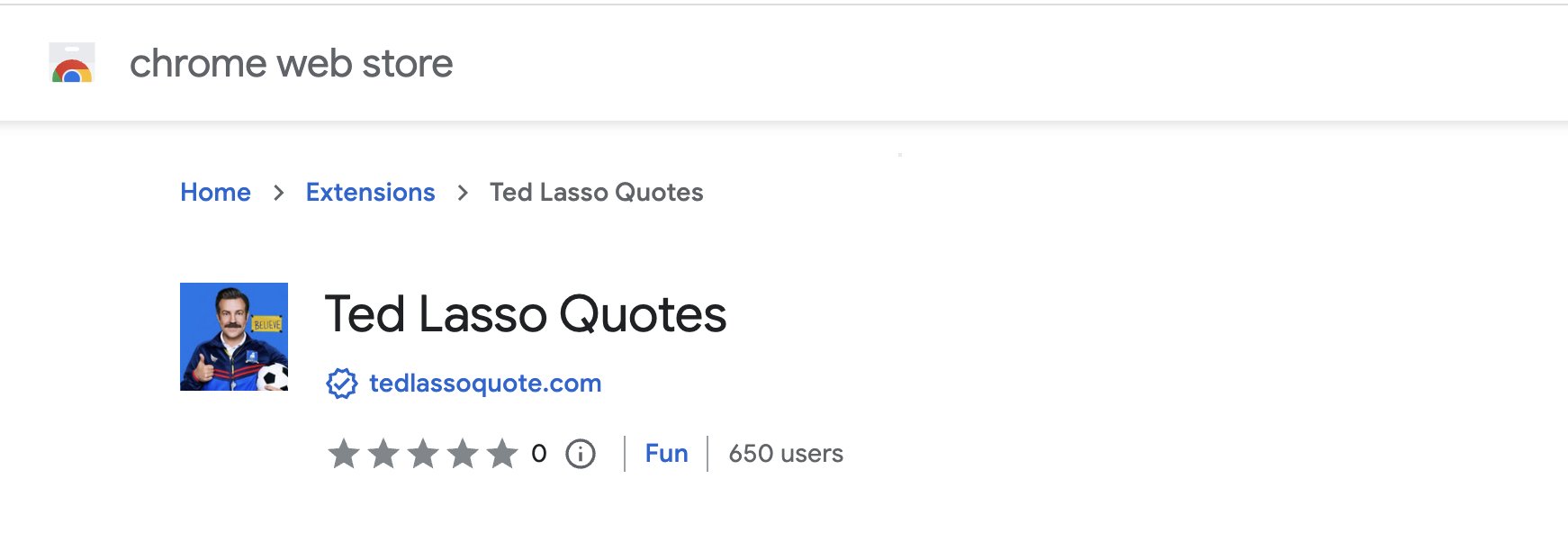The image size is (1568, 551).
Task: Click the 650 users label
Action: click(x=786, y=454)
